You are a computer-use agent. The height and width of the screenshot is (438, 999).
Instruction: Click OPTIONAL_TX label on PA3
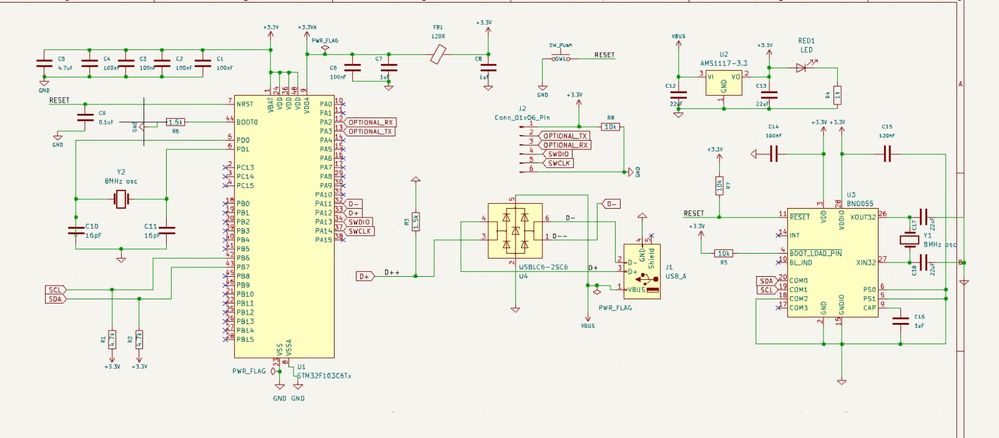tap(371, 131)
